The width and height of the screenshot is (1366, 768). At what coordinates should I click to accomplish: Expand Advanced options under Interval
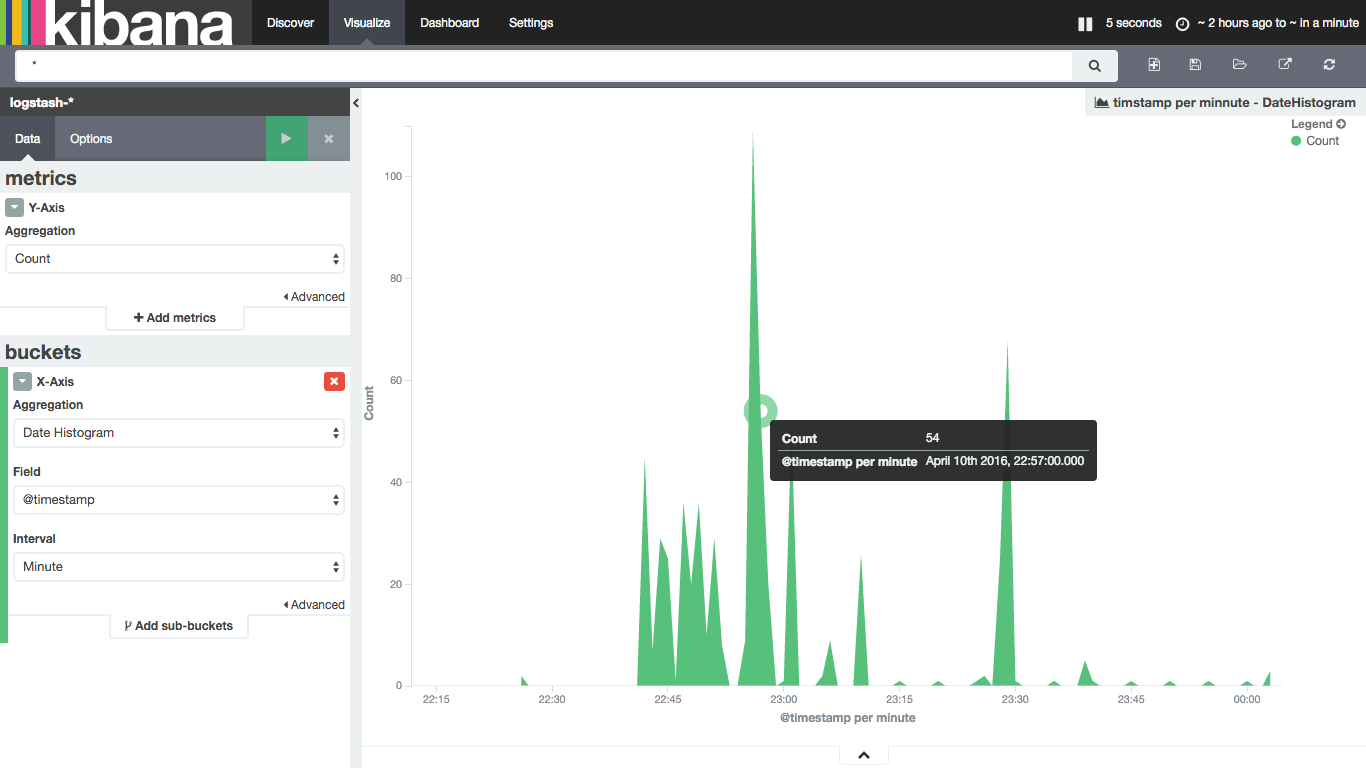pos(317,604)
